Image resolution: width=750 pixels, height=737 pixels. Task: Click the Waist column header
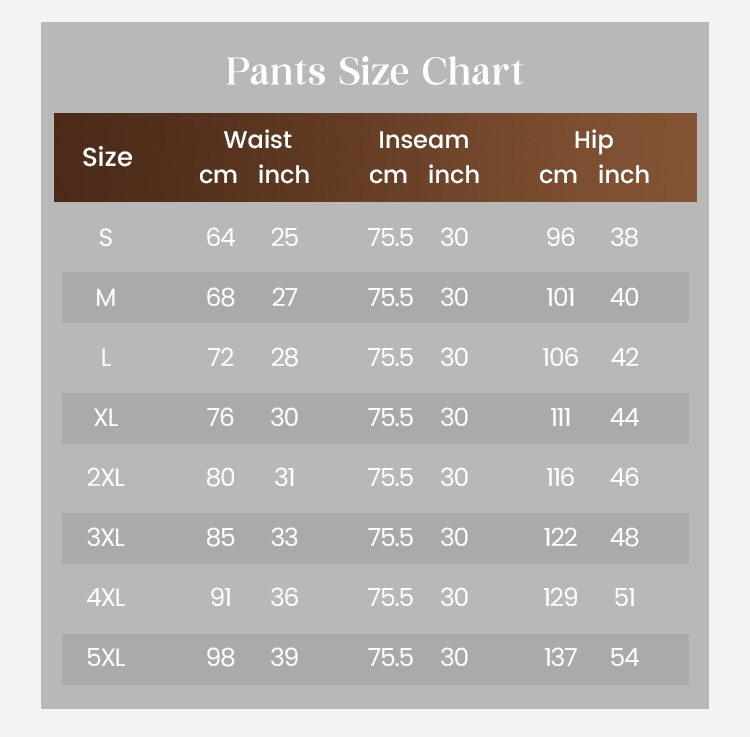click(x=257, y=140)
